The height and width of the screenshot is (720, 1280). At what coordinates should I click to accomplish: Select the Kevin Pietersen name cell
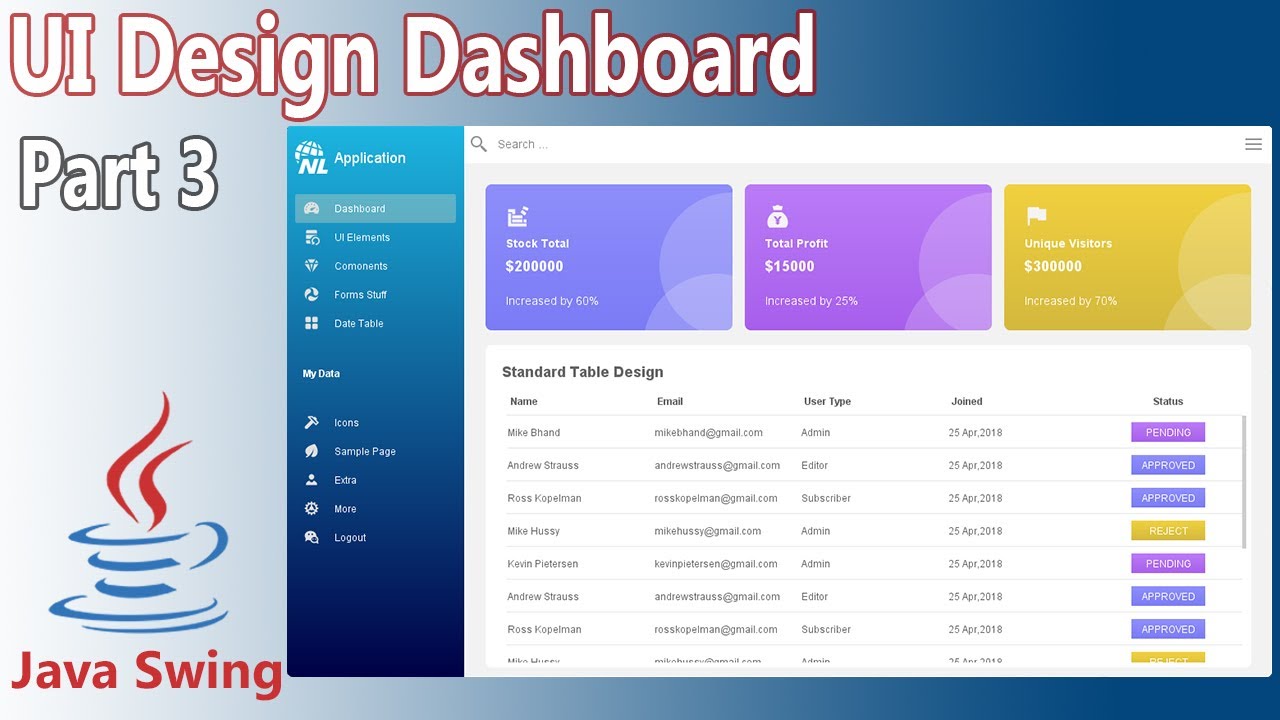point(543,564)
